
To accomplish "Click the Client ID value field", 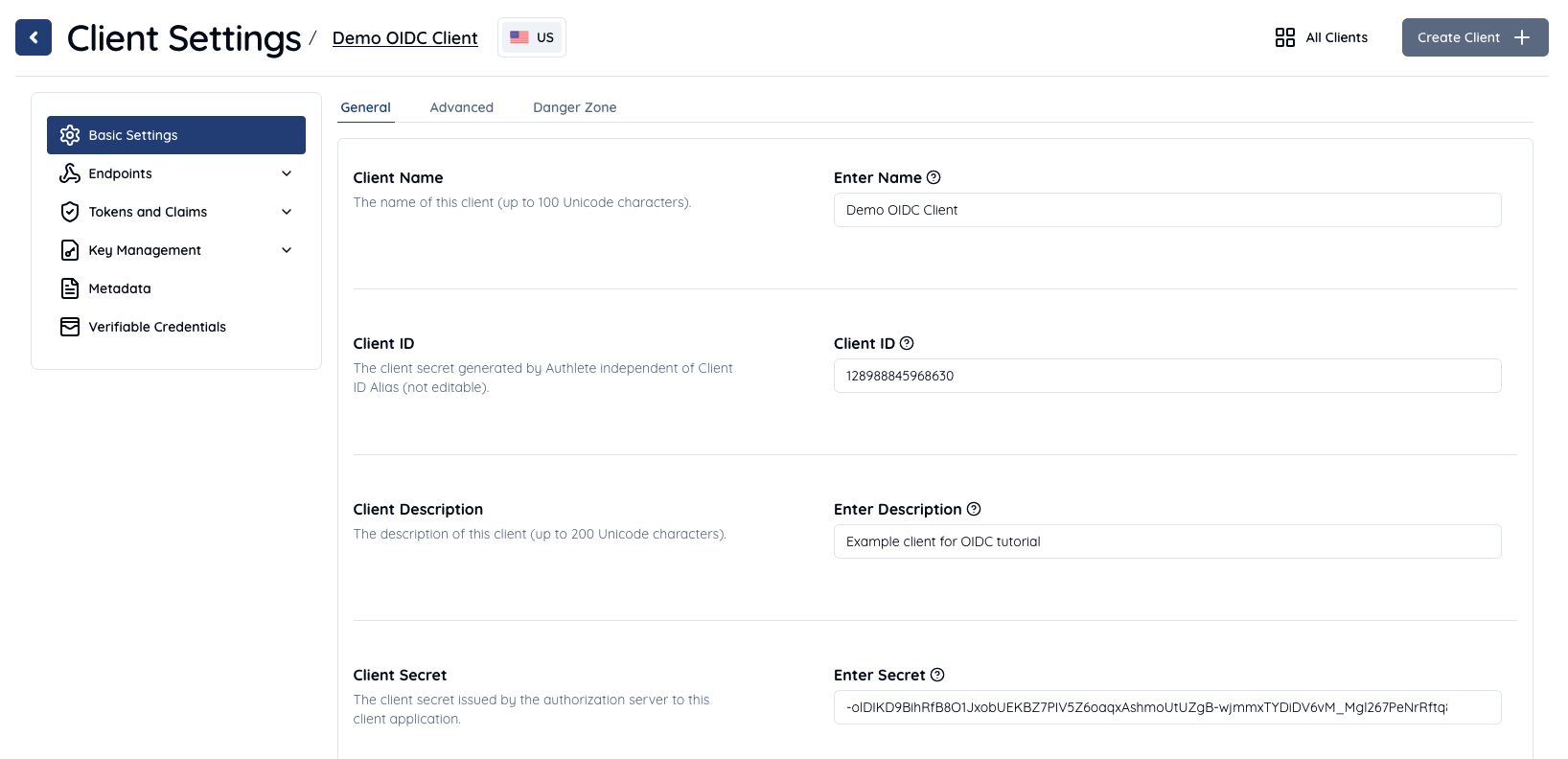I will pyautogui.click(x=1167, y=376).
